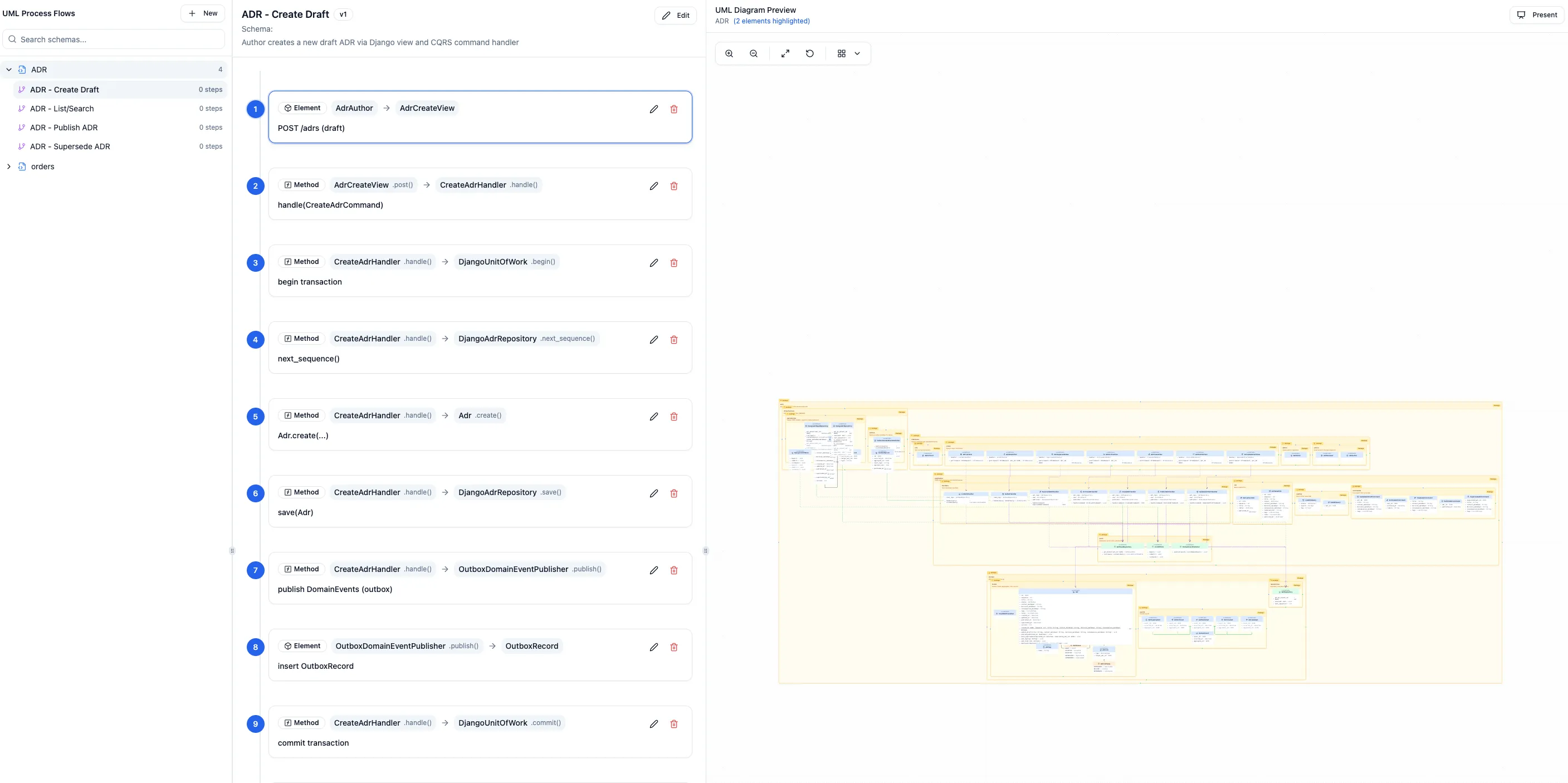Viewport: 1568px width, 783px height.
Task: Click the delete icon on the POST /adrs step
Action: coord(674,109)
